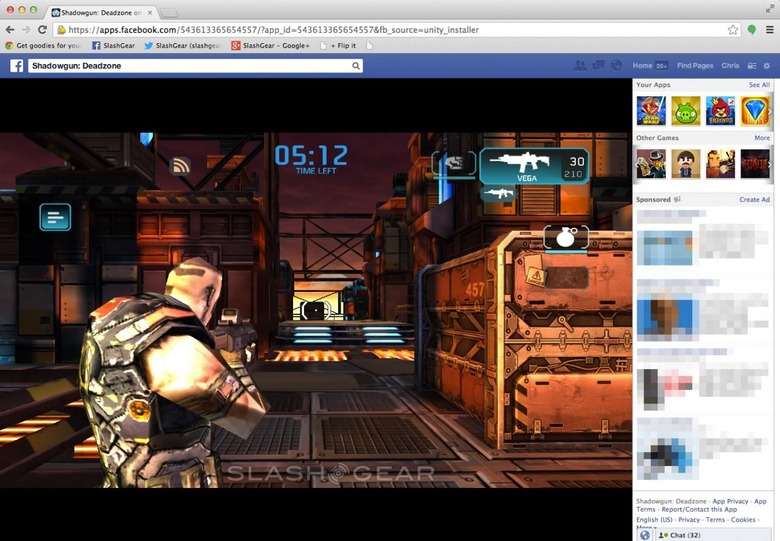Viewport: 780px width, 541px height.
Task: Throw grenade using grenade icon
Action: click(566, 237)
